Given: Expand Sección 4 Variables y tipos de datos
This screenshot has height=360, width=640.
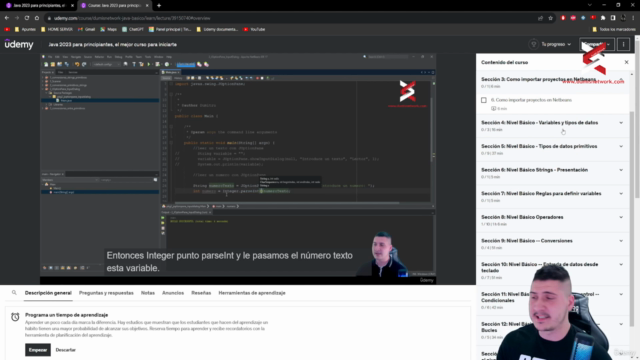Looking at the screenshot, I should 552,126.
